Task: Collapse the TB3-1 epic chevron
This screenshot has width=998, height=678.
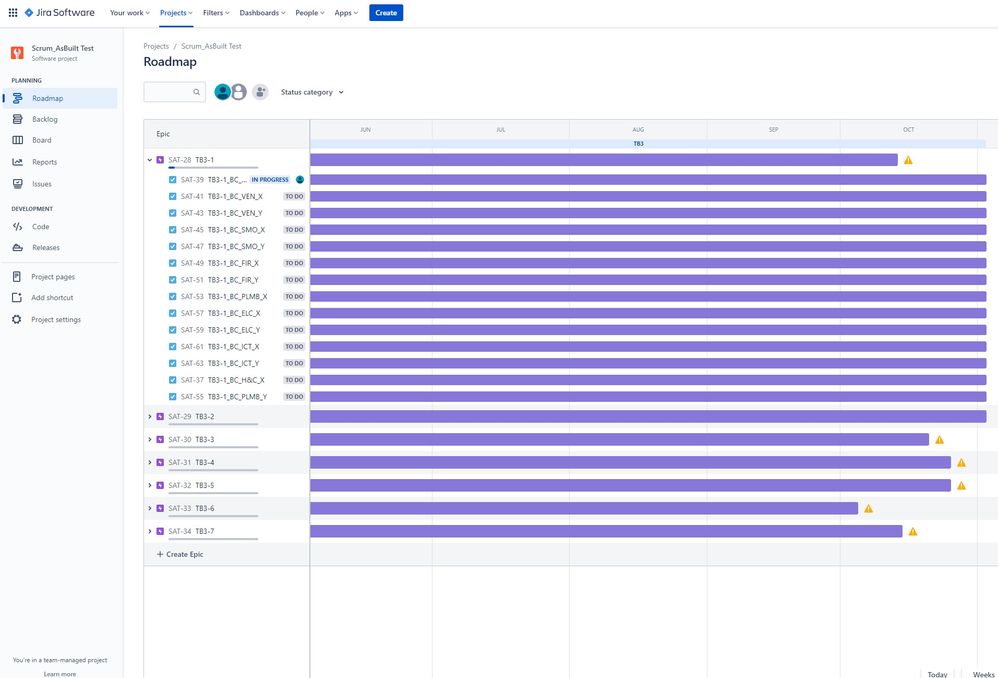Action: click(149, 159)
